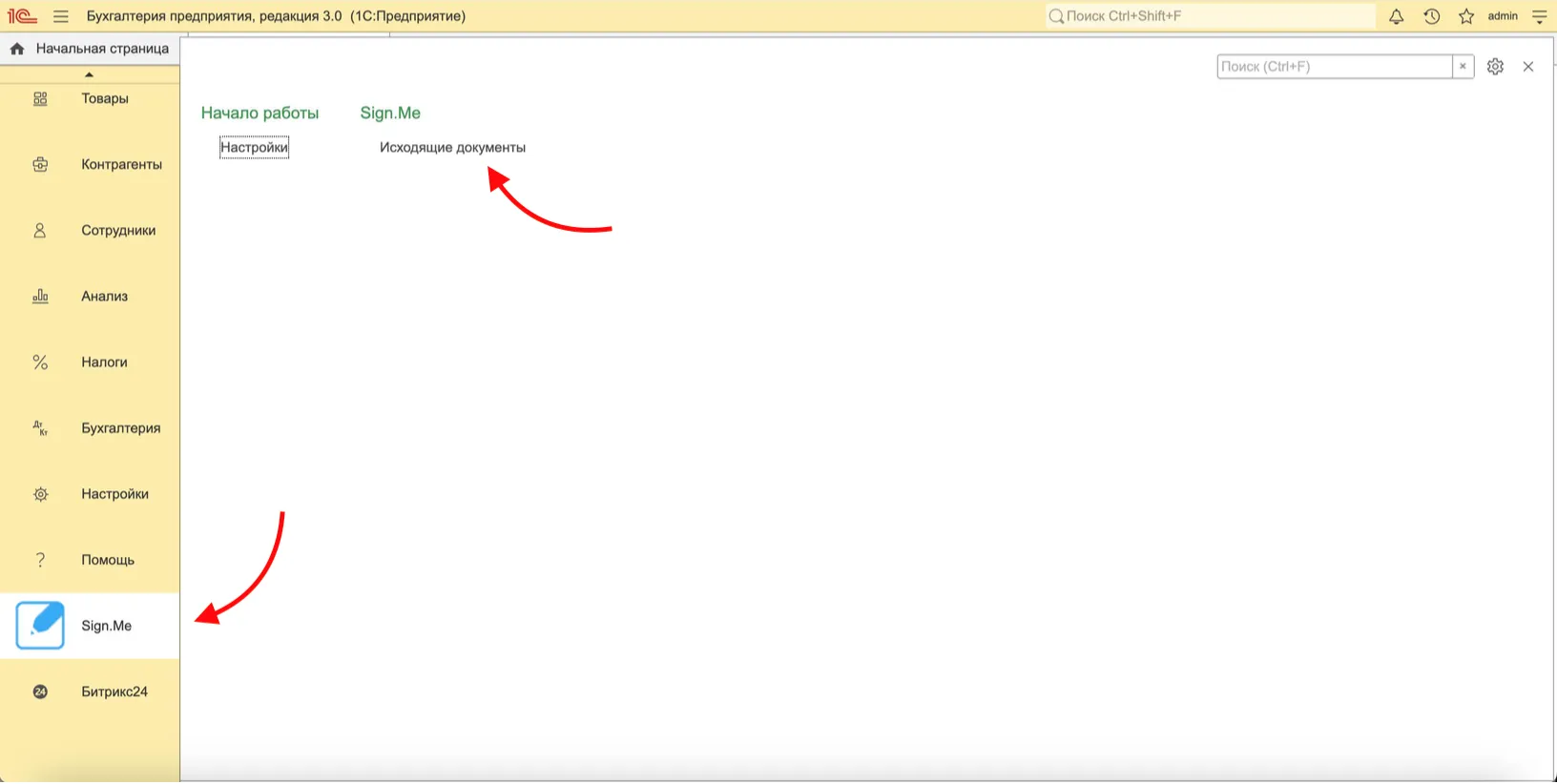Click the Налоги percent icon
This screenshot has width=1557, height=784.
(40, 361)
